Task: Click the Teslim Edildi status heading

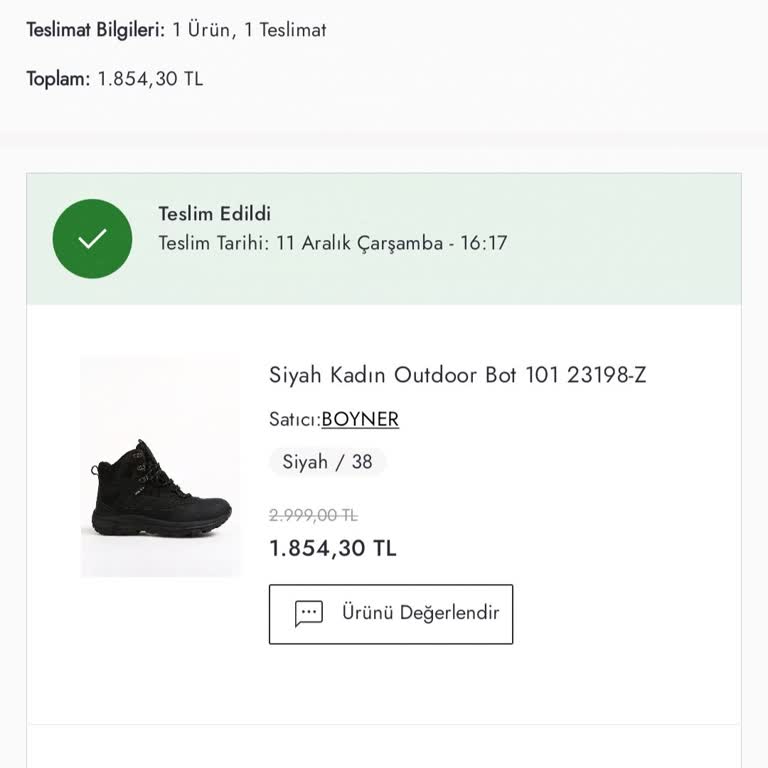Action: click(214, 214)
